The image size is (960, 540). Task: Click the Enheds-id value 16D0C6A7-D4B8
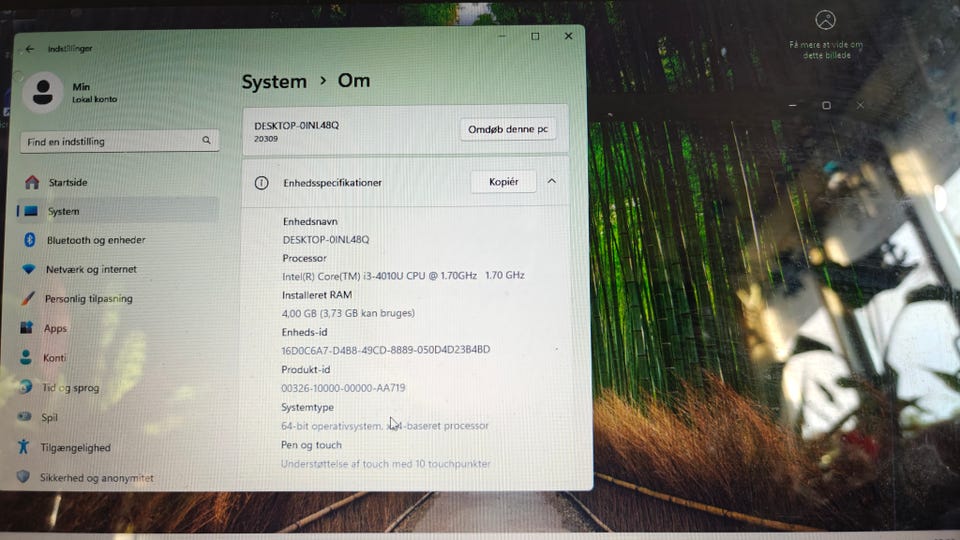386,350
